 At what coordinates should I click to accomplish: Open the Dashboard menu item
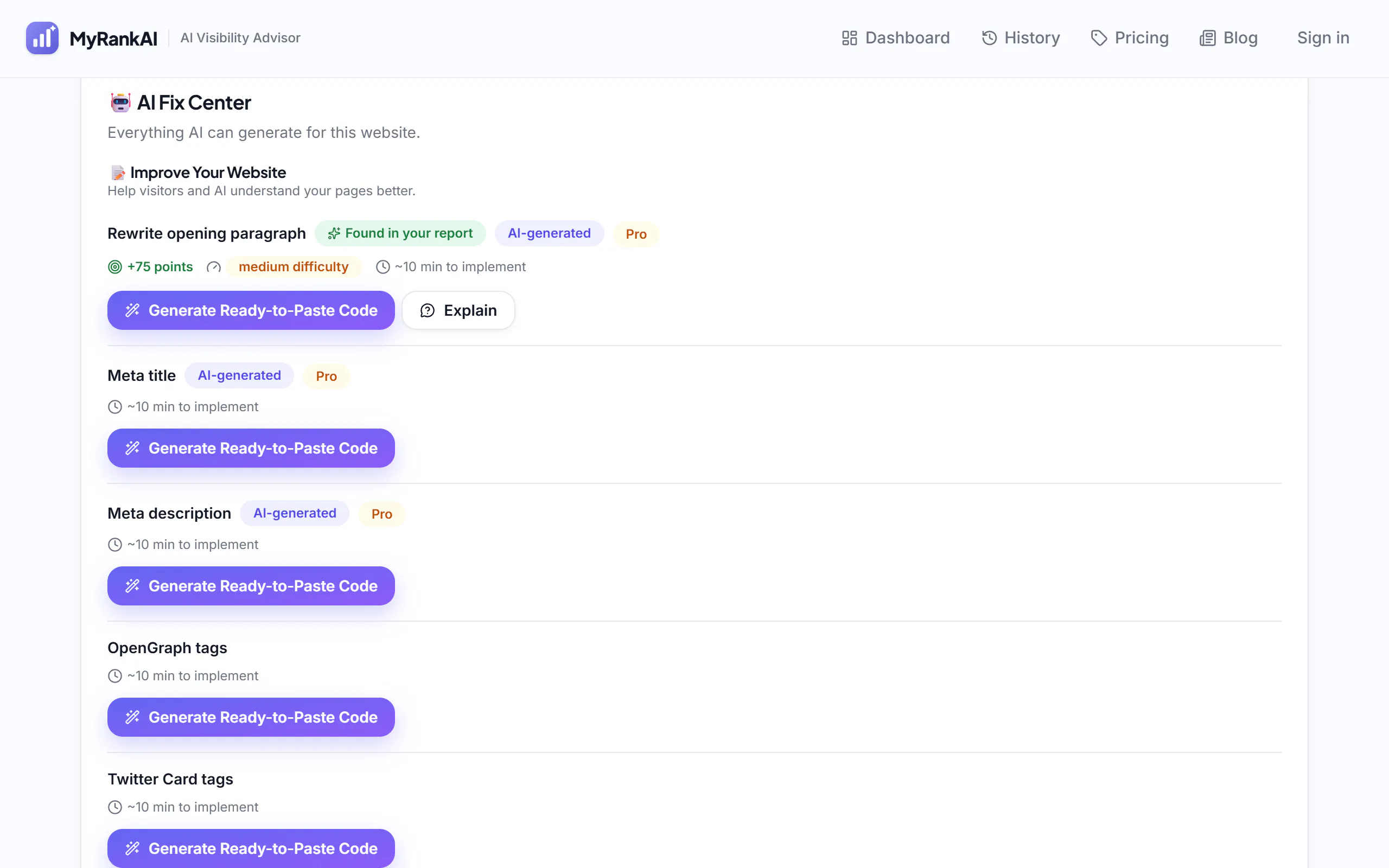coord(895,38)
